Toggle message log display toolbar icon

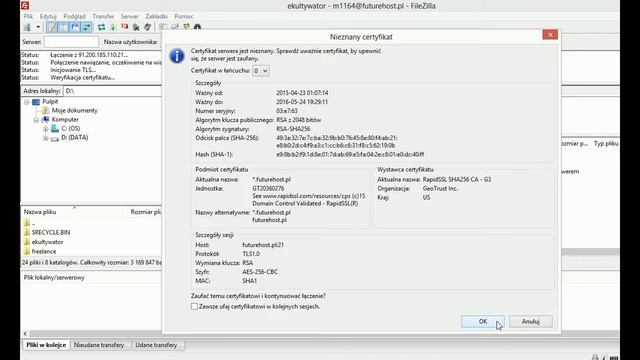(52, 27)
